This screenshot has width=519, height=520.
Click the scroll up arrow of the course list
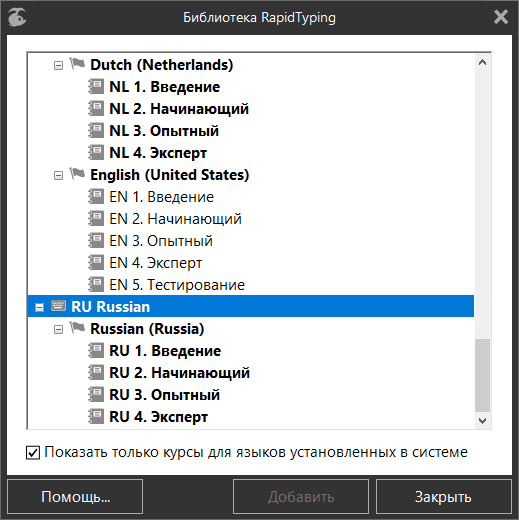pos(482,62)
